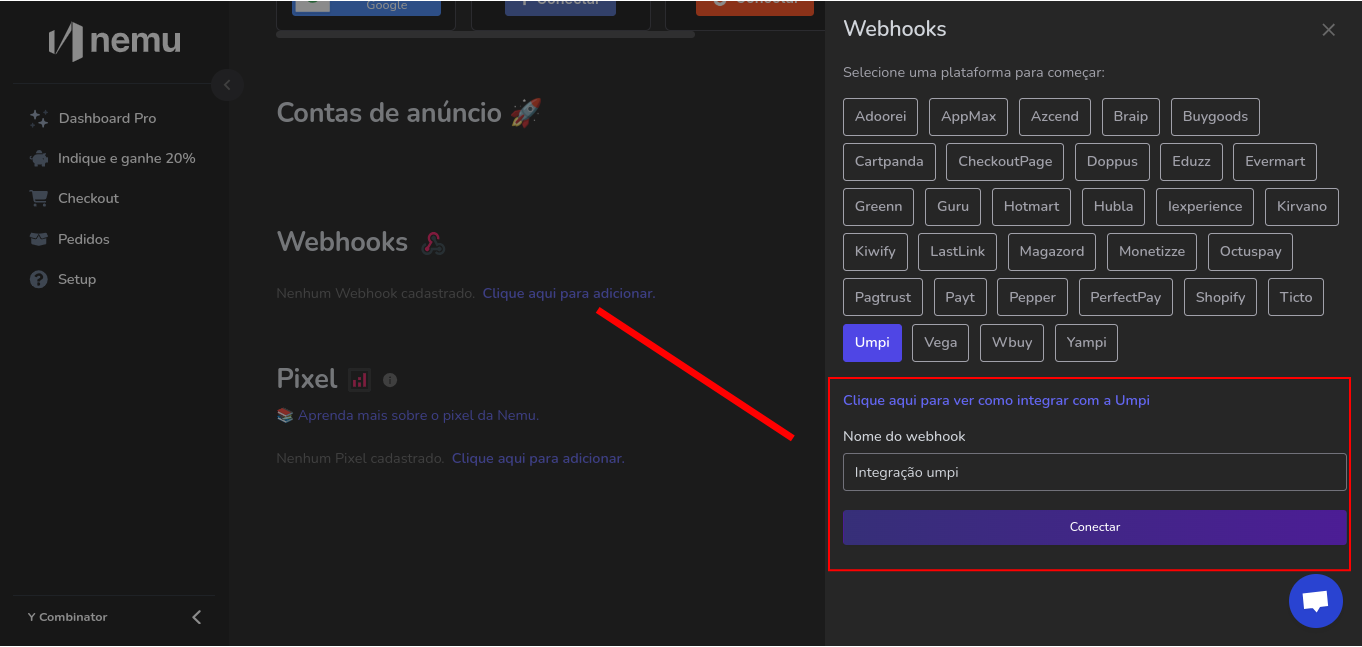Select Braip platform
1362x647 pixels.
(x=1131, y=116)
